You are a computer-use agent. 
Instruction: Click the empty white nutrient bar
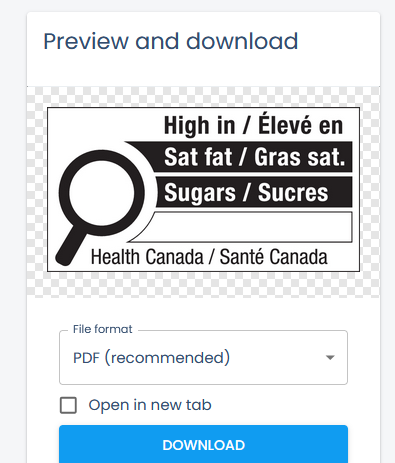pos(246,227)
